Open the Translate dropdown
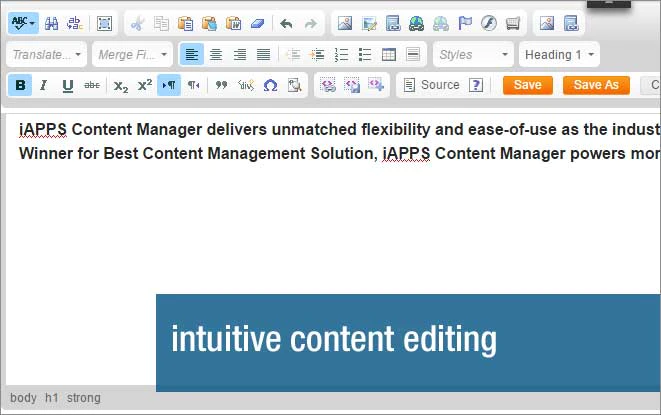Screen dimensions: 661x415 pos(46,54)
